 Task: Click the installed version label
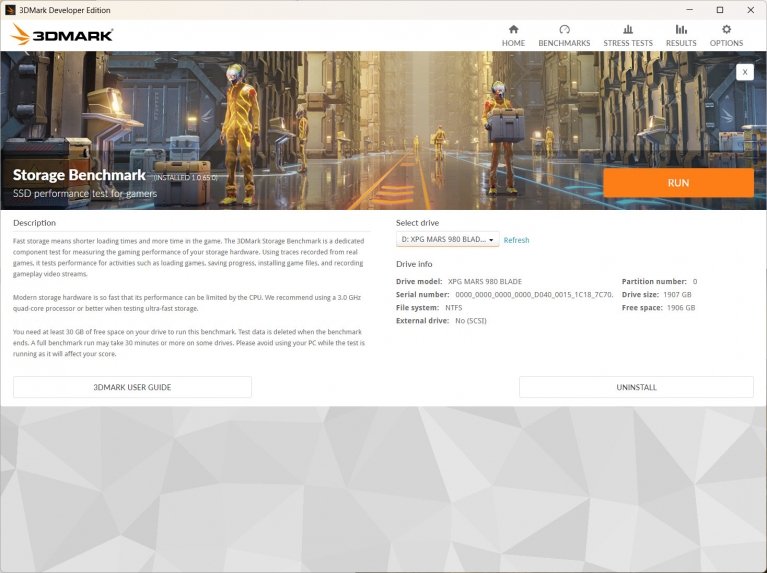pos(185,178)
